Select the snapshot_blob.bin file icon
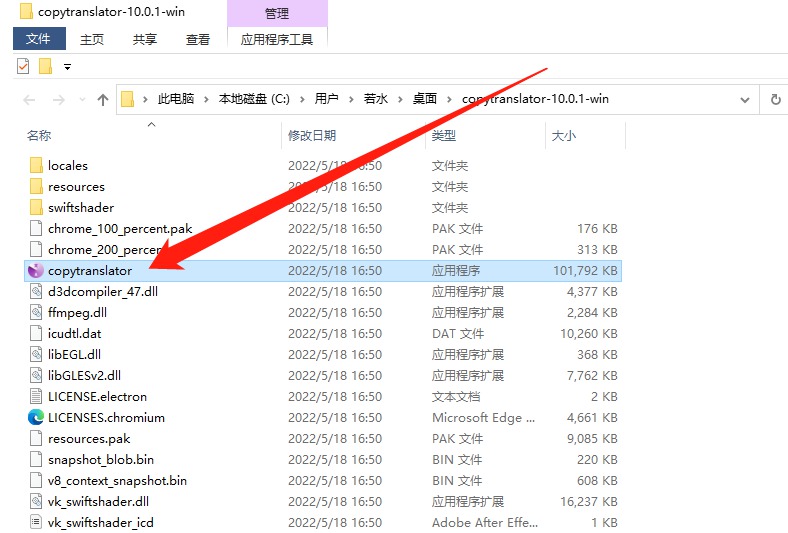Screen dimensions: 788x533 tap(36, 460)
